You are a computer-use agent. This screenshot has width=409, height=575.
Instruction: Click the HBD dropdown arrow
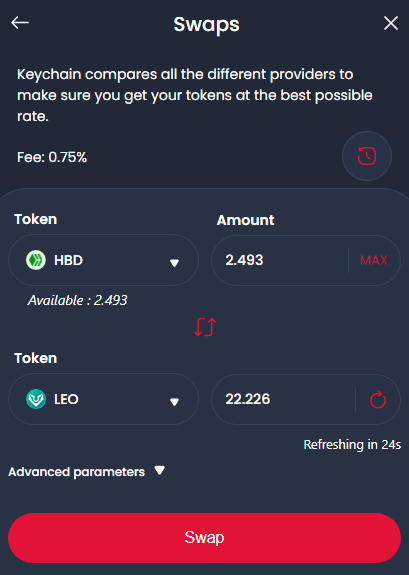click(174, 263)
